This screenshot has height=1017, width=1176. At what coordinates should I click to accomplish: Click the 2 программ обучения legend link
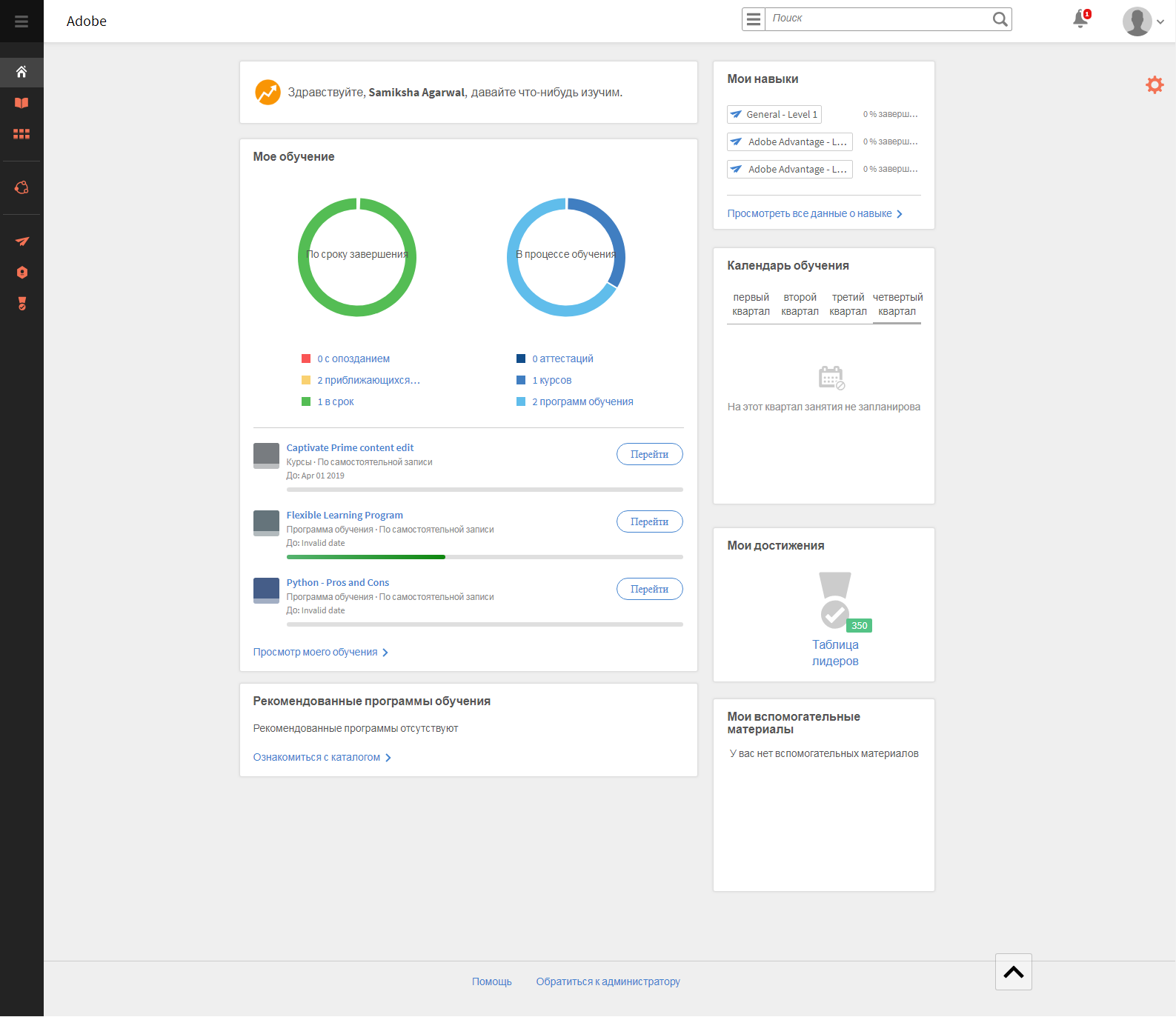point(582,401)
